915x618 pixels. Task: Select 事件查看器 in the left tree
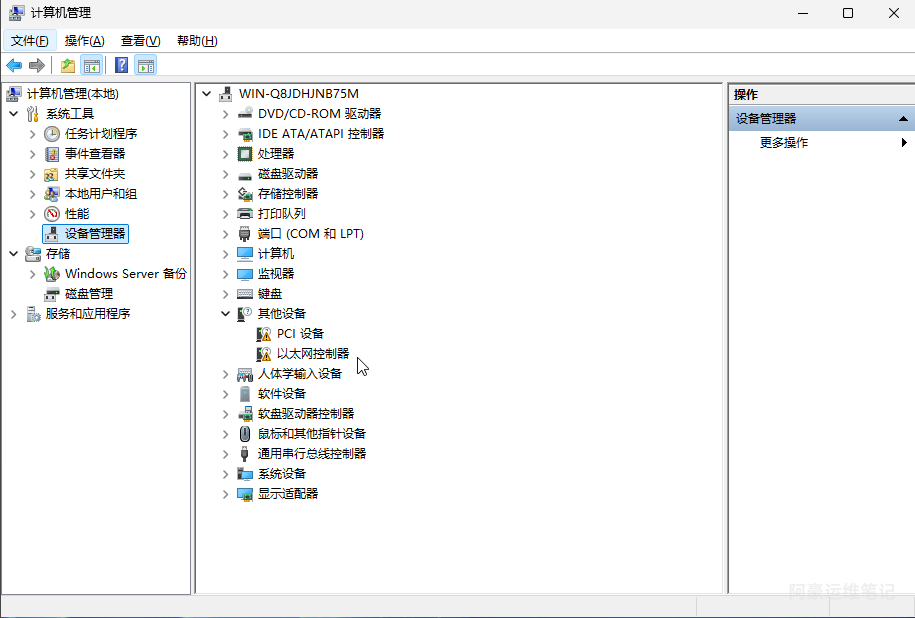point(95,154)
